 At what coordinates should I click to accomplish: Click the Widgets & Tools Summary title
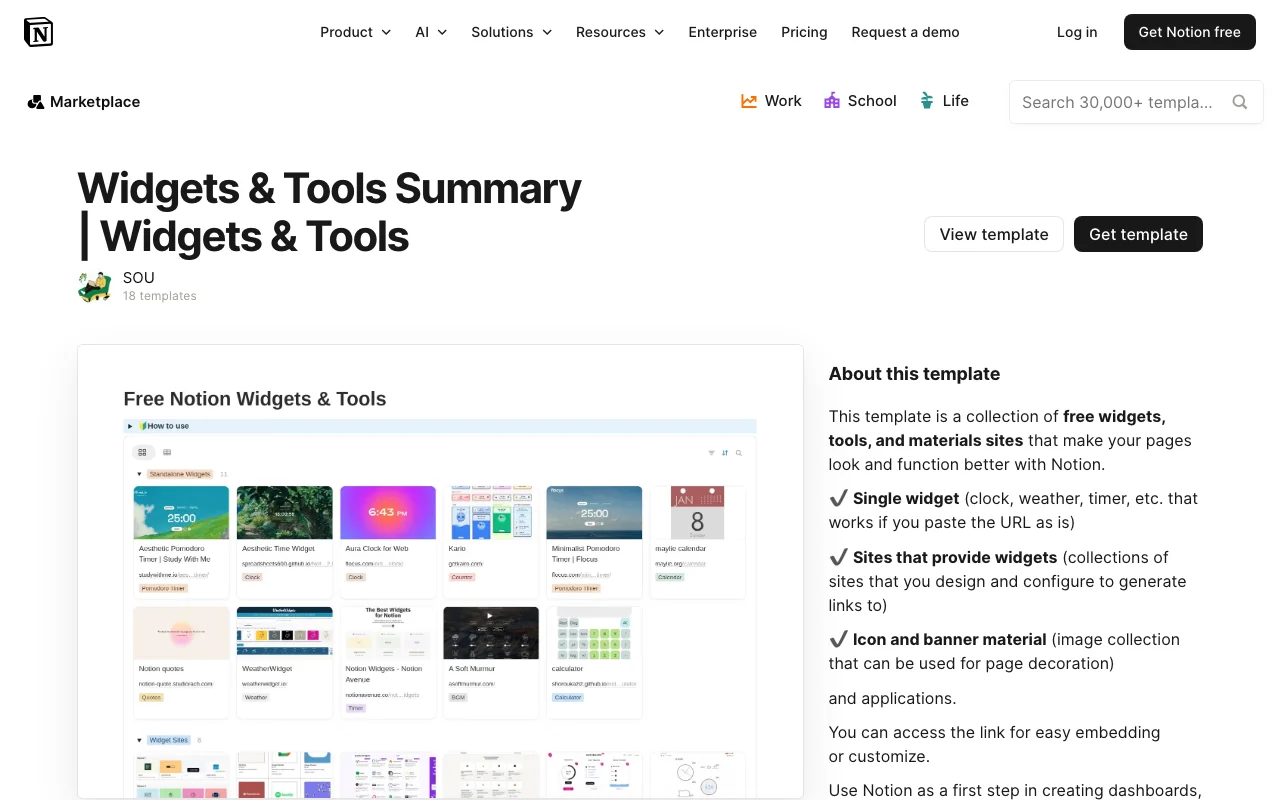(329, 212)
